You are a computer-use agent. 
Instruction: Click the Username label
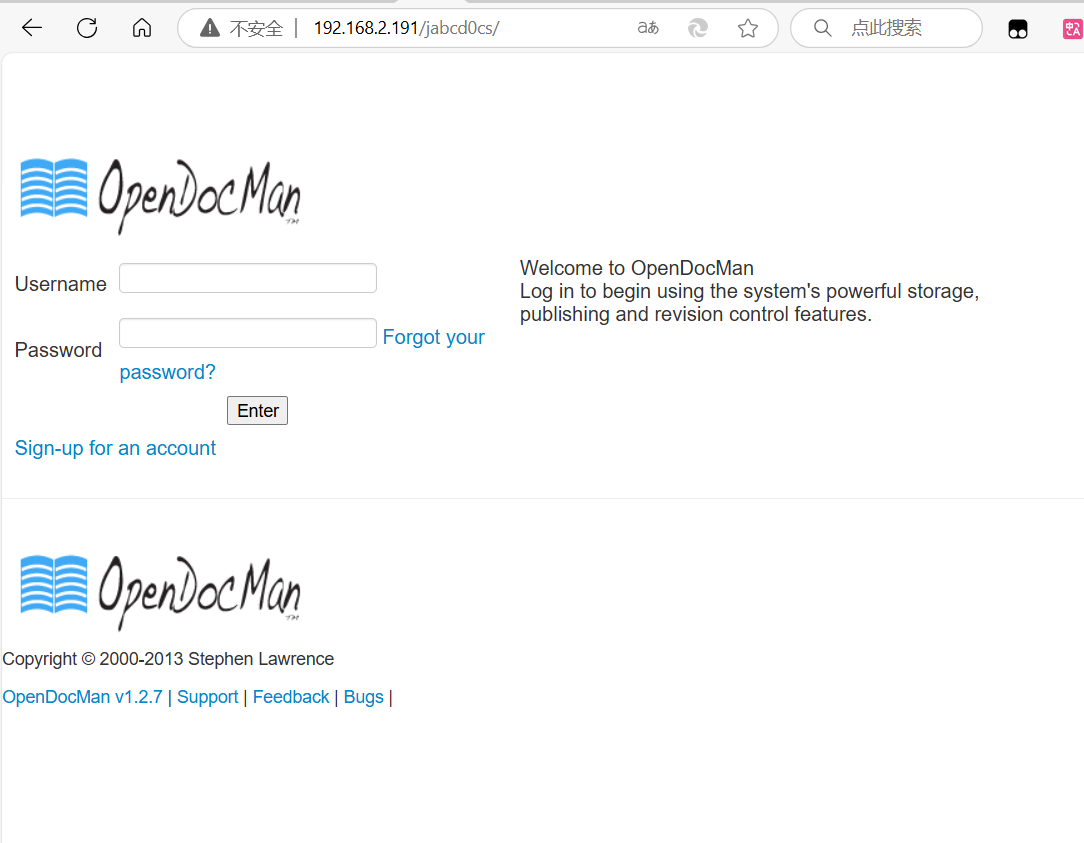(61, 284)
